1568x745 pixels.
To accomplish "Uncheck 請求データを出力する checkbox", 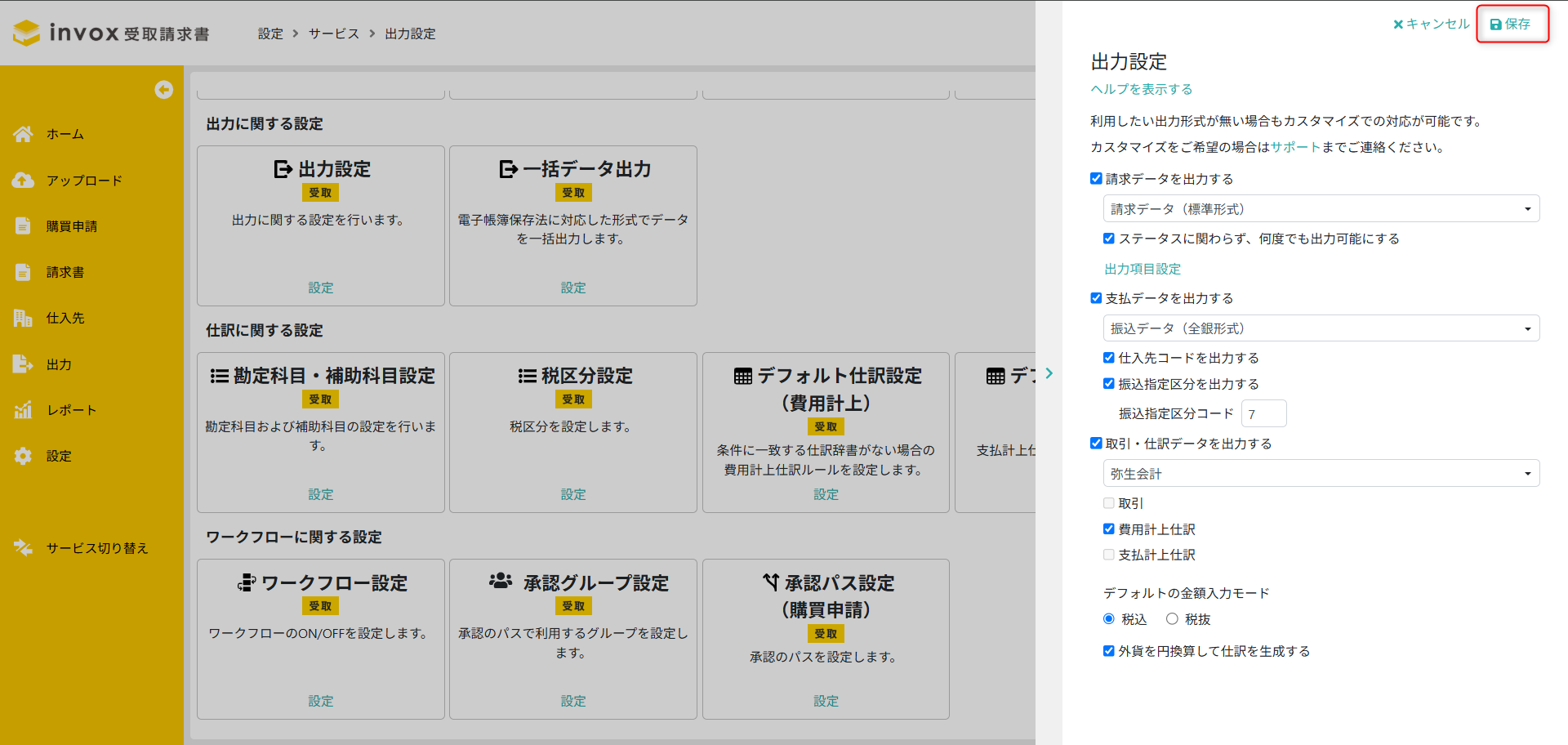I will 1096,178.
